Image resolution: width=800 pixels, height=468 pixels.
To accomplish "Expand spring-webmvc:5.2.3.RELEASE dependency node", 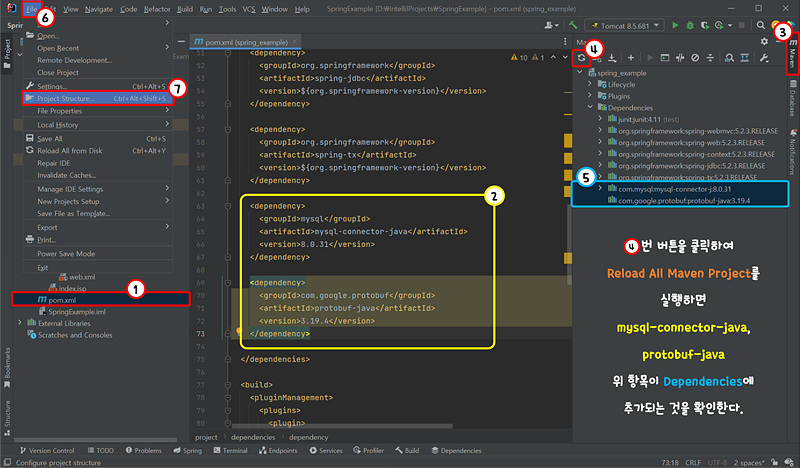I will click(600, 131).
